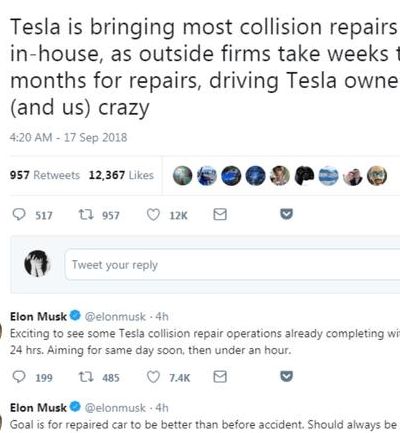This screenshot has height=433, width=400.
Task: Like the tweet showing 7.4K likes
Action: pyautogui.click(x=153, y=377)
